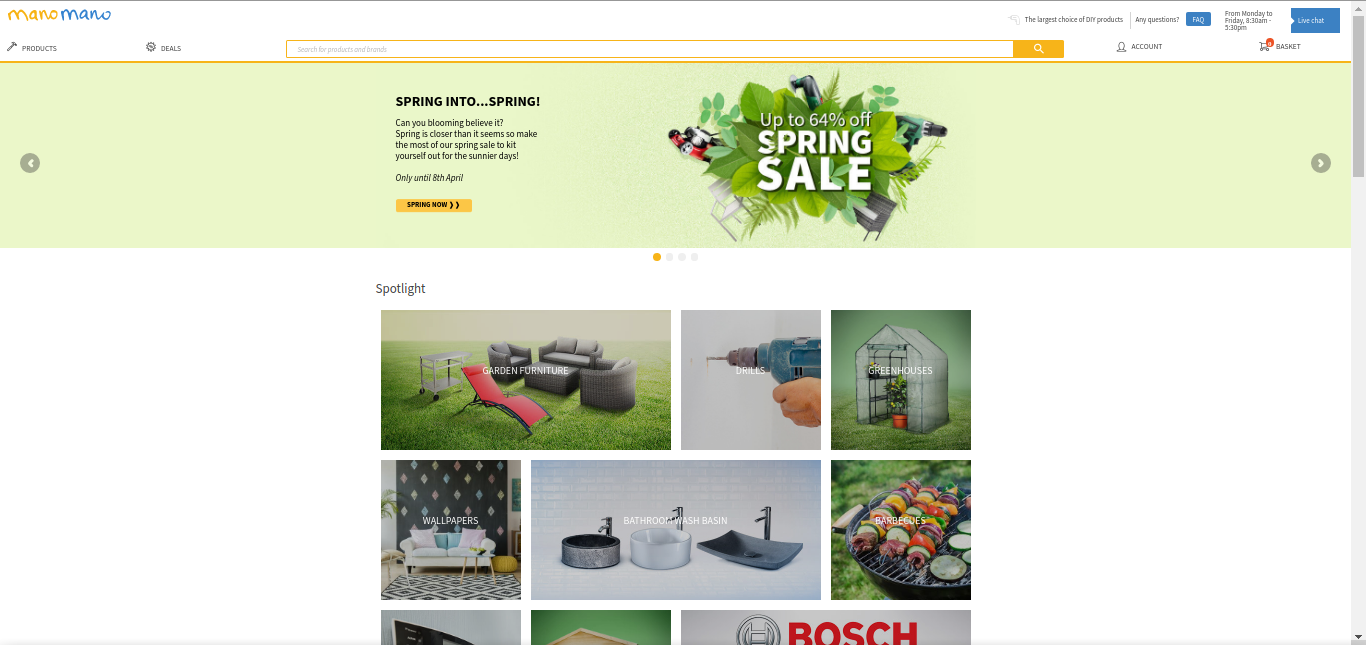Focus the product search field

[x=650, y=49]
